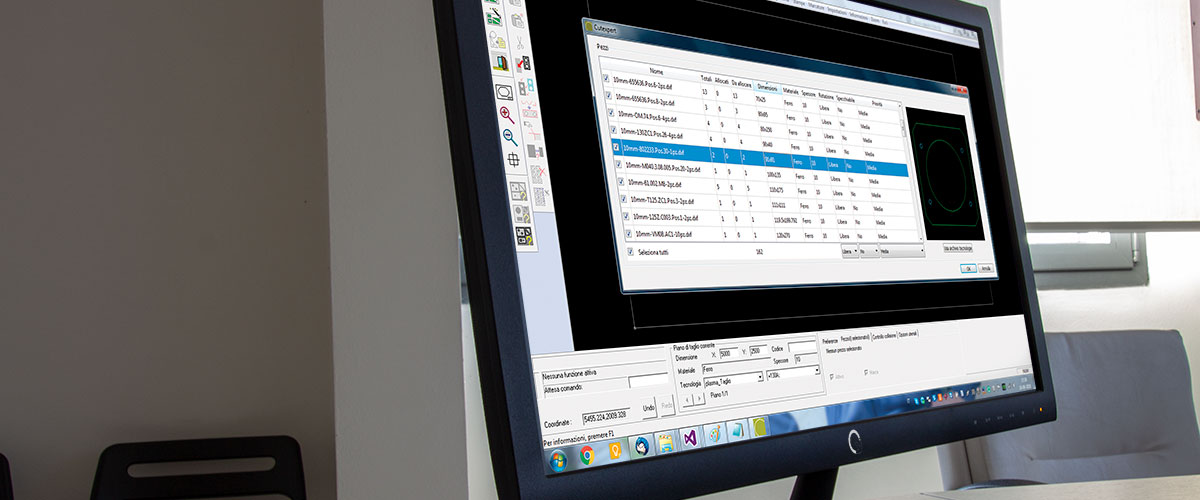Click the red arrow import icon
Screen dimensions: 1200x500
point(524,63)
